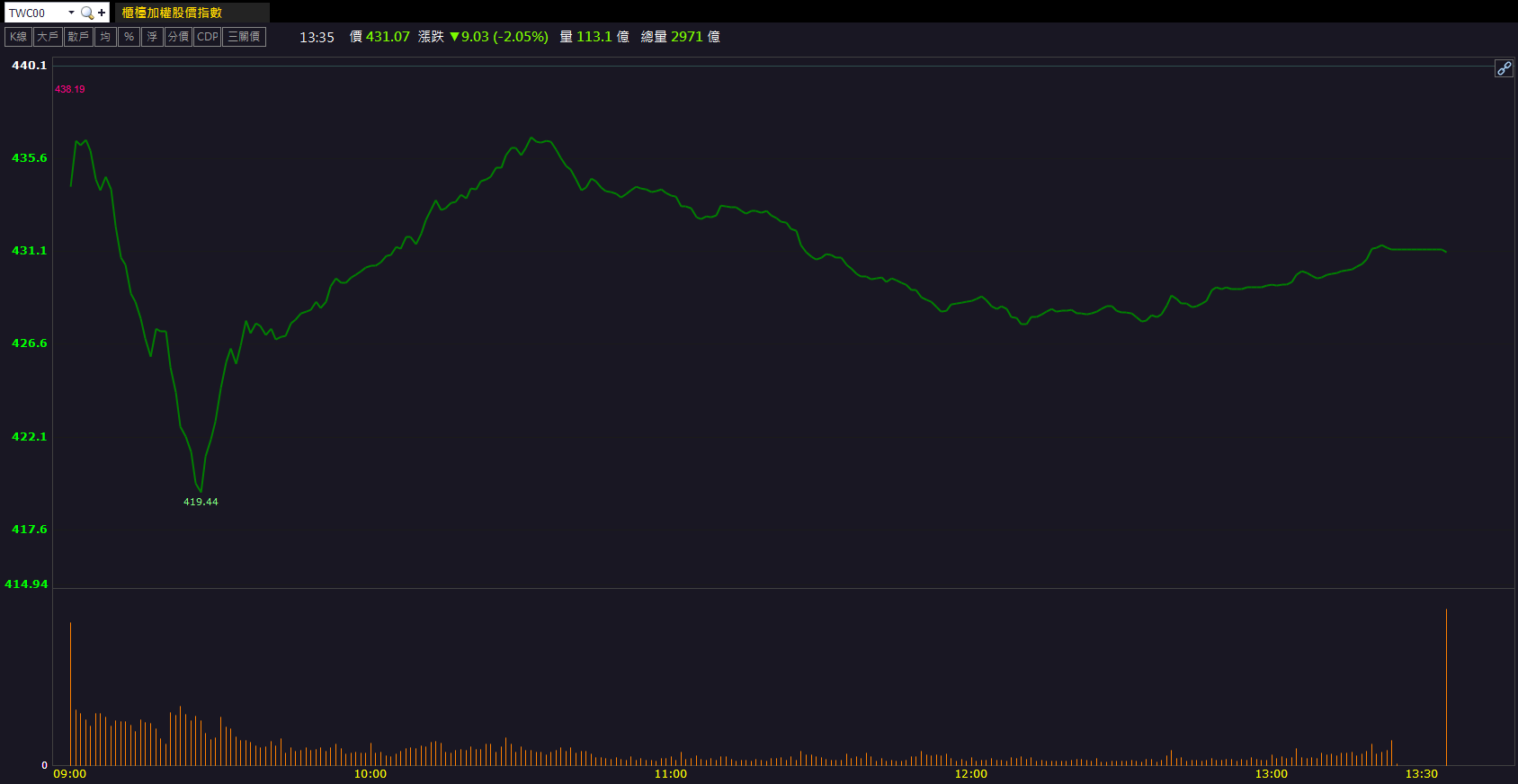The height and width of the screenshot is (784, 1518).
Task: Toggle the 浮 floating button
Action: tap(152, 37)
